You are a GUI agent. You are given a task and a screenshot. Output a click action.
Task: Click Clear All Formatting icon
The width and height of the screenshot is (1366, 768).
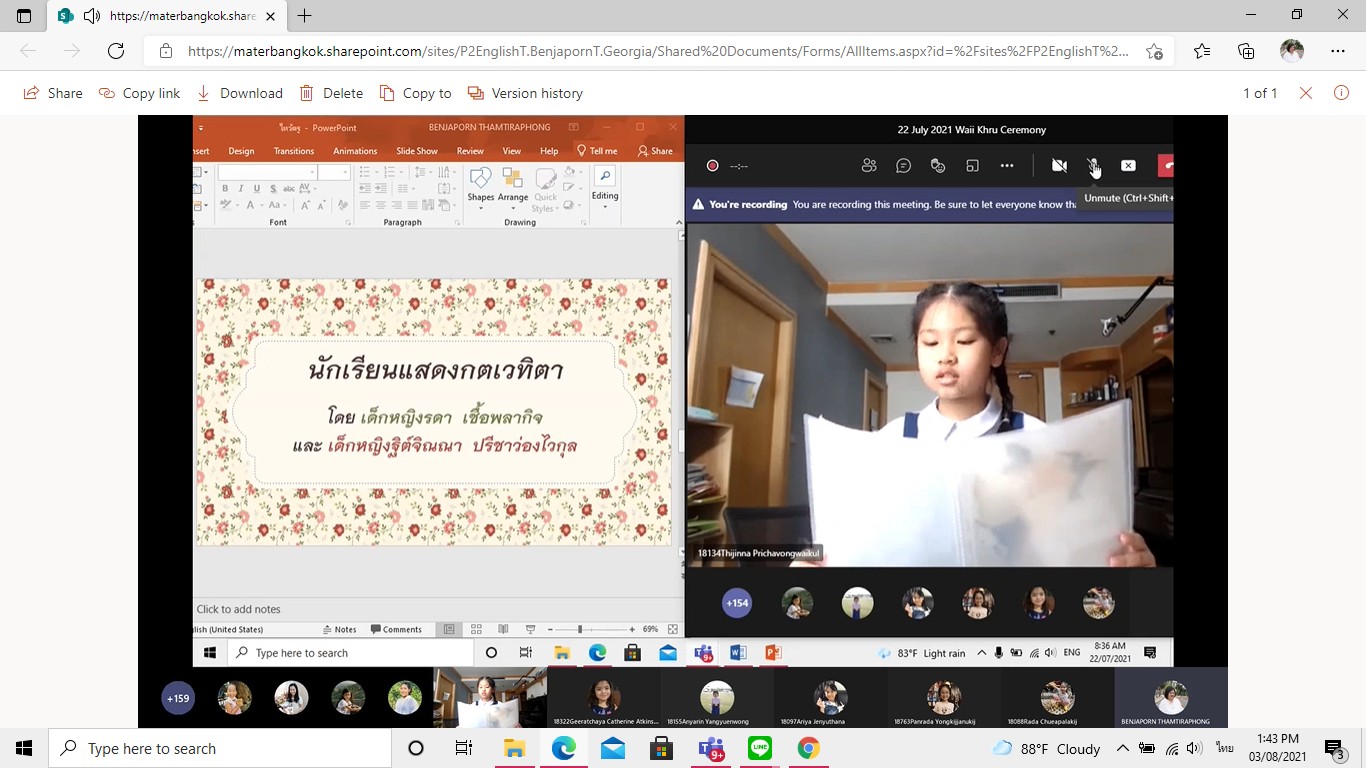(342, 205)
